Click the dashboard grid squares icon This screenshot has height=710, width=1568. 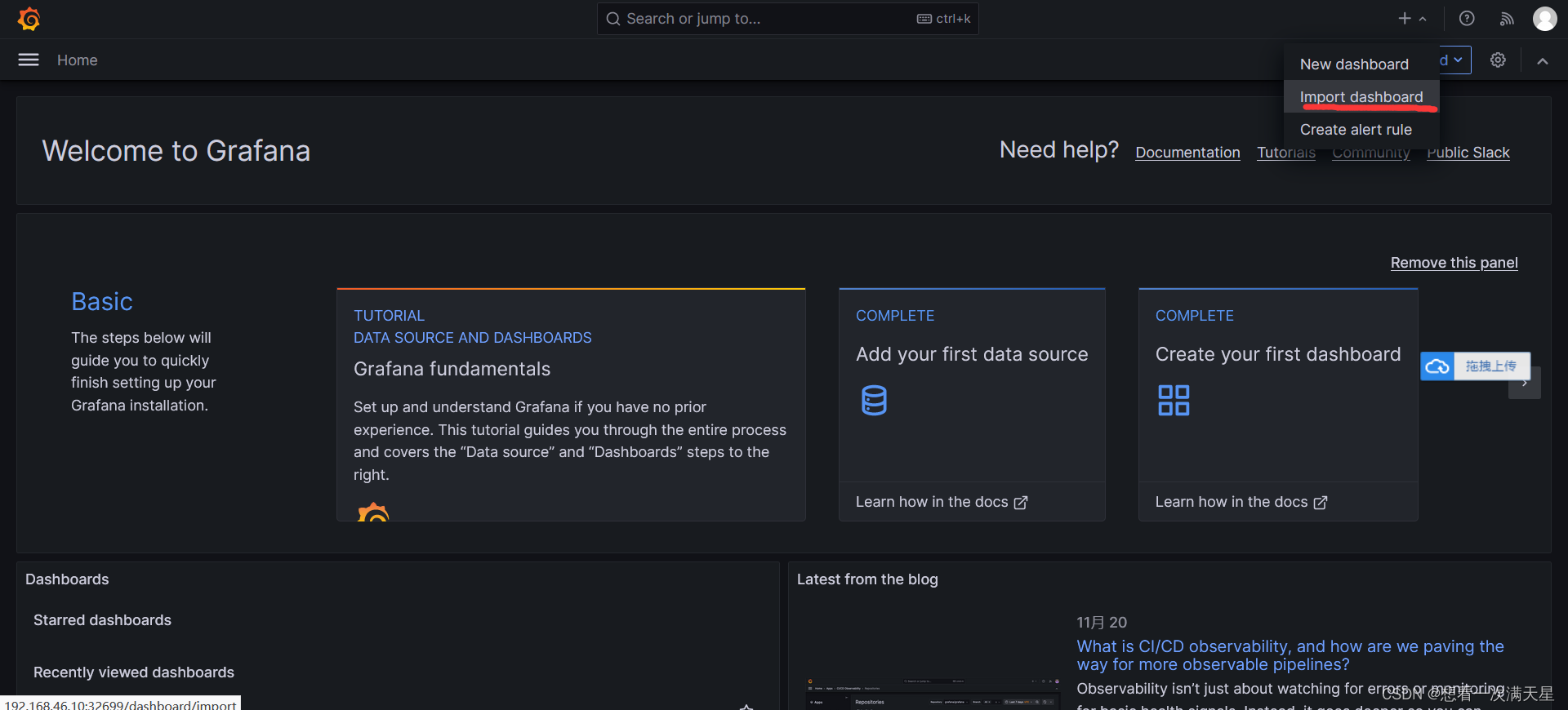(1174, 400)
